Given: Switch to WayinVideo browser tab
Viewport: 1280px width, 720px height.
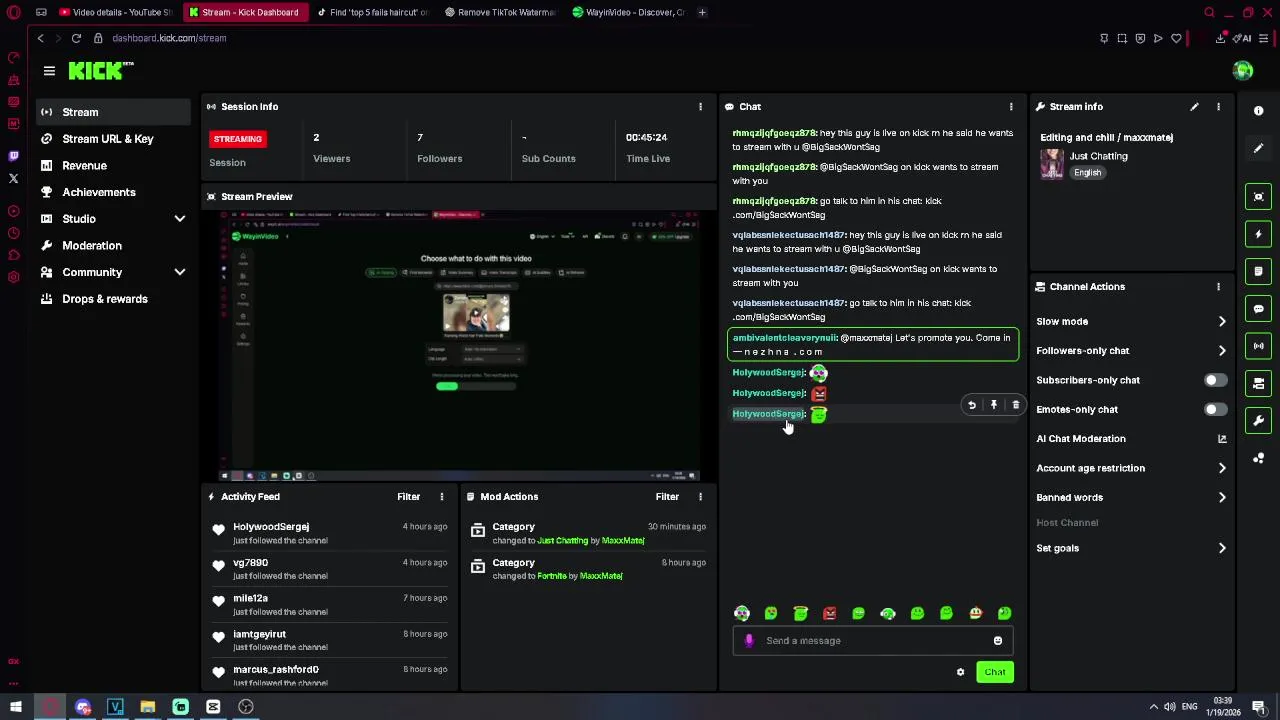Looking at the screenshot, I should click(x=628, y=12).
